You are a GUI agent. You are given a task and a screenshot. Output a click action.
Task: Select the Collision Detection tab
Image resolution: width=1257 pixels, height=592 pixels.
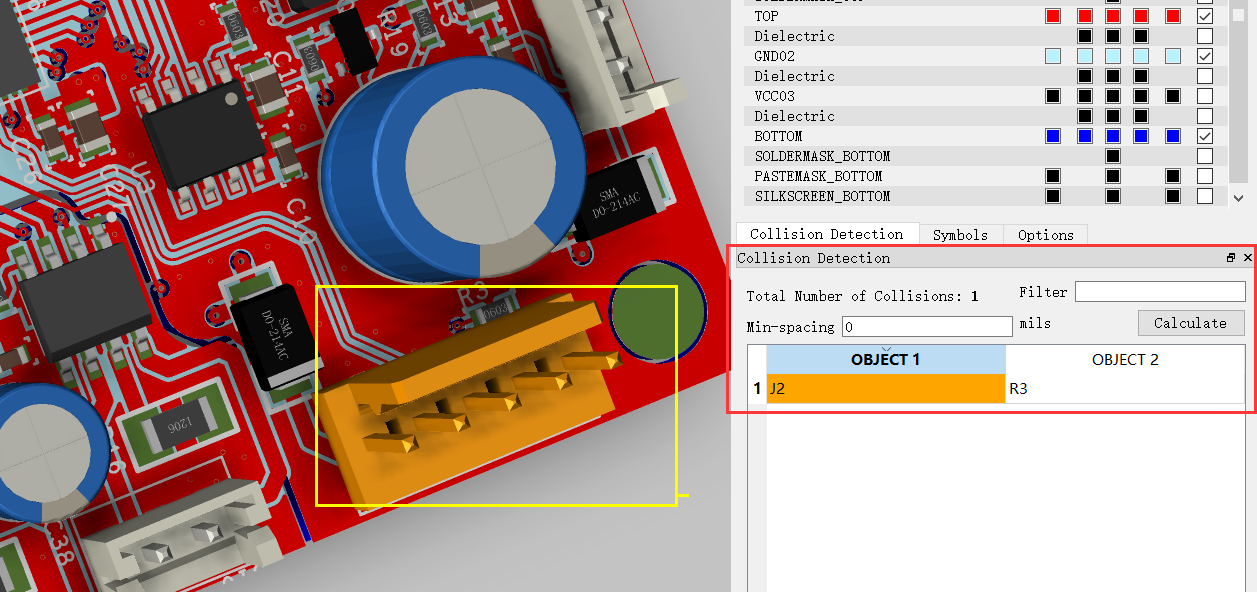point(826,234)
